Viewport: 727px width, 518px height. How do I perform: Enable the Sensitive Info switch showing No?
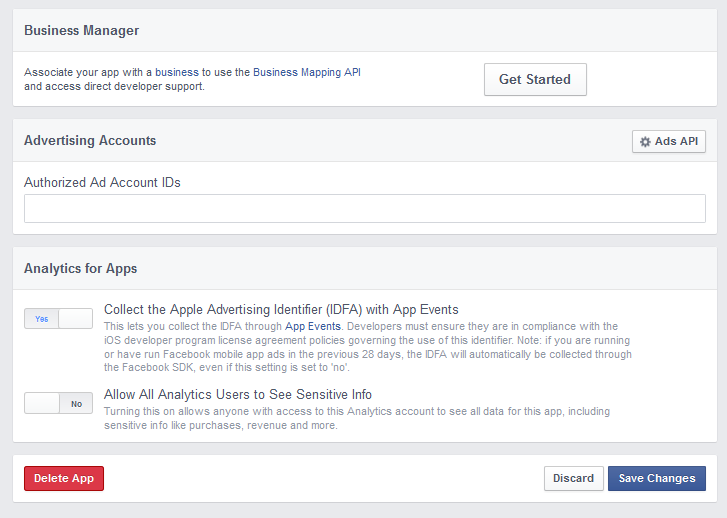58,403
